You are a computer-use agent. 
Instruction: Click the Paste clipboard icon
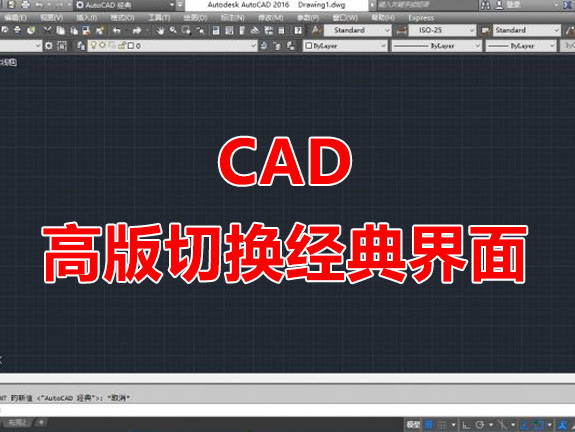pyautogui.click(x=74, y=30)
